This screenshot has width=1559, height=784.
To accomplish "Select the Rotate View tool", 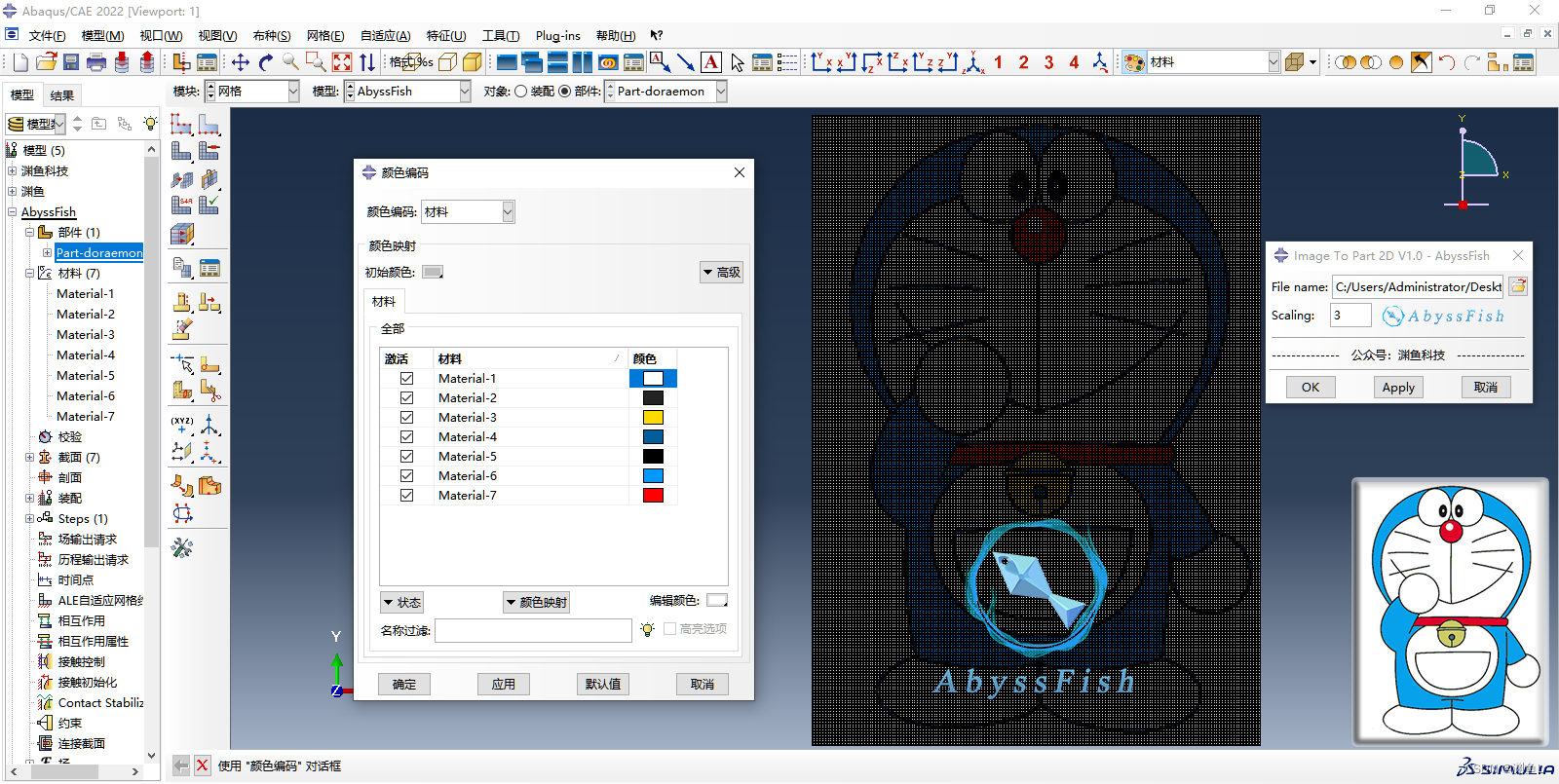I will [266, 62].
